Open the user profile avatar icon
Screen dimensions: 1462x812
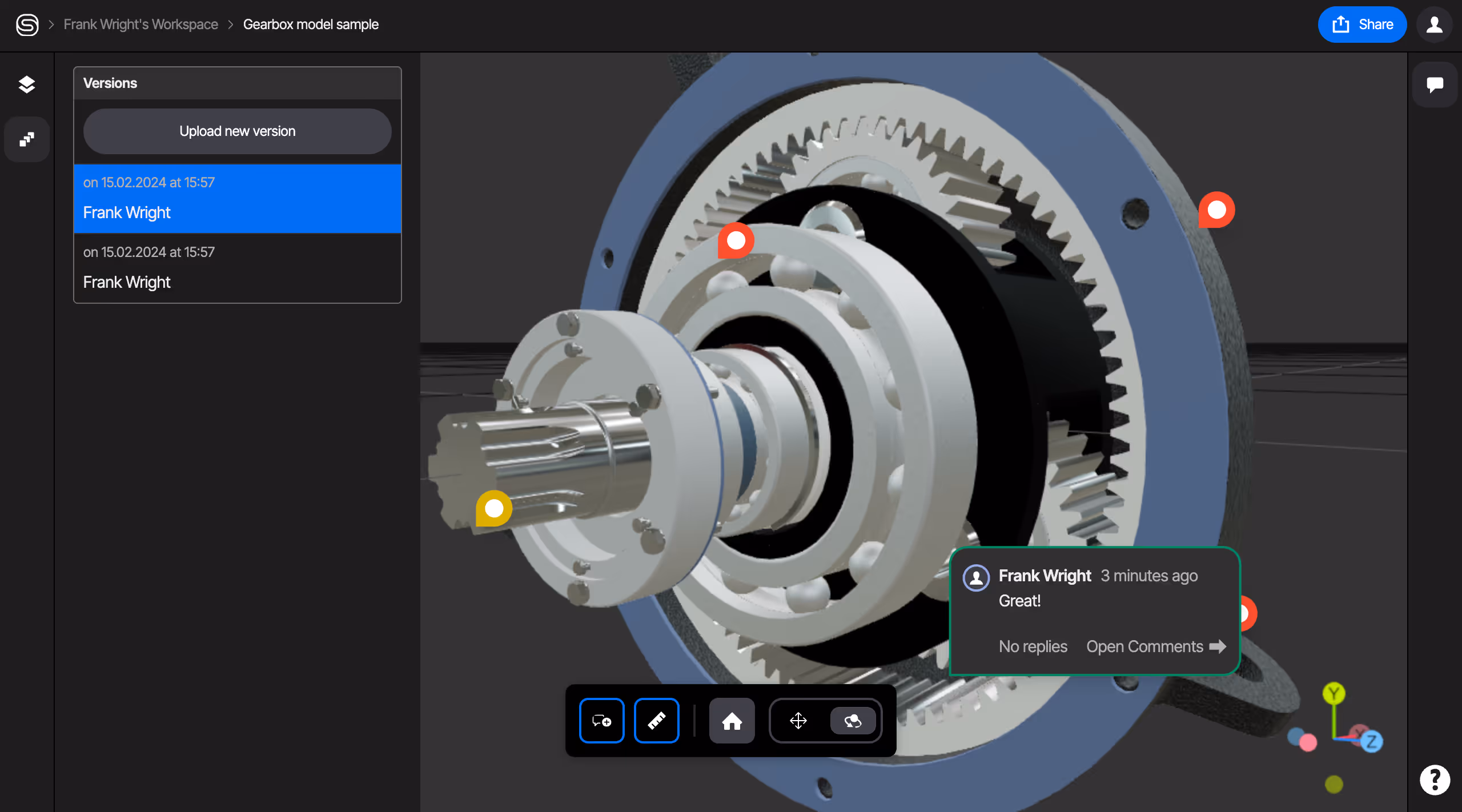click(1435, 25)
